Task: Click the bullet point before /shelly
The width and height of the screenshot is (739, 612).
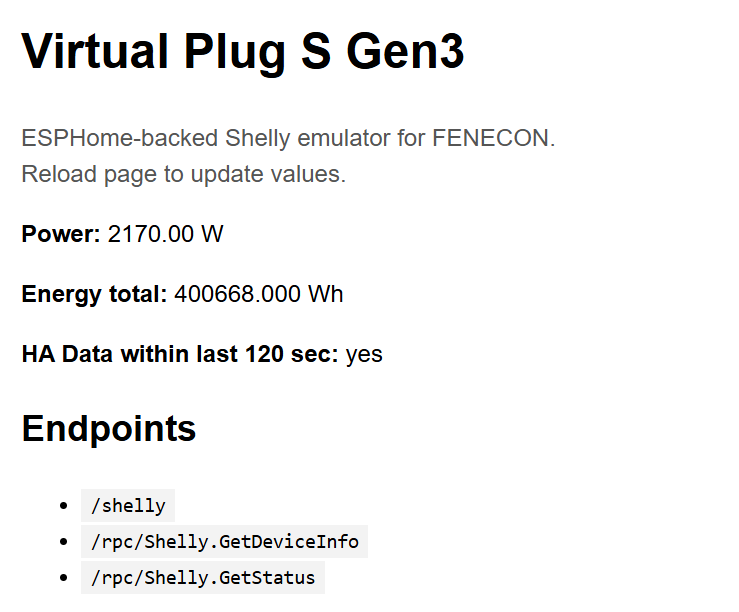Action: pos(65,506)
